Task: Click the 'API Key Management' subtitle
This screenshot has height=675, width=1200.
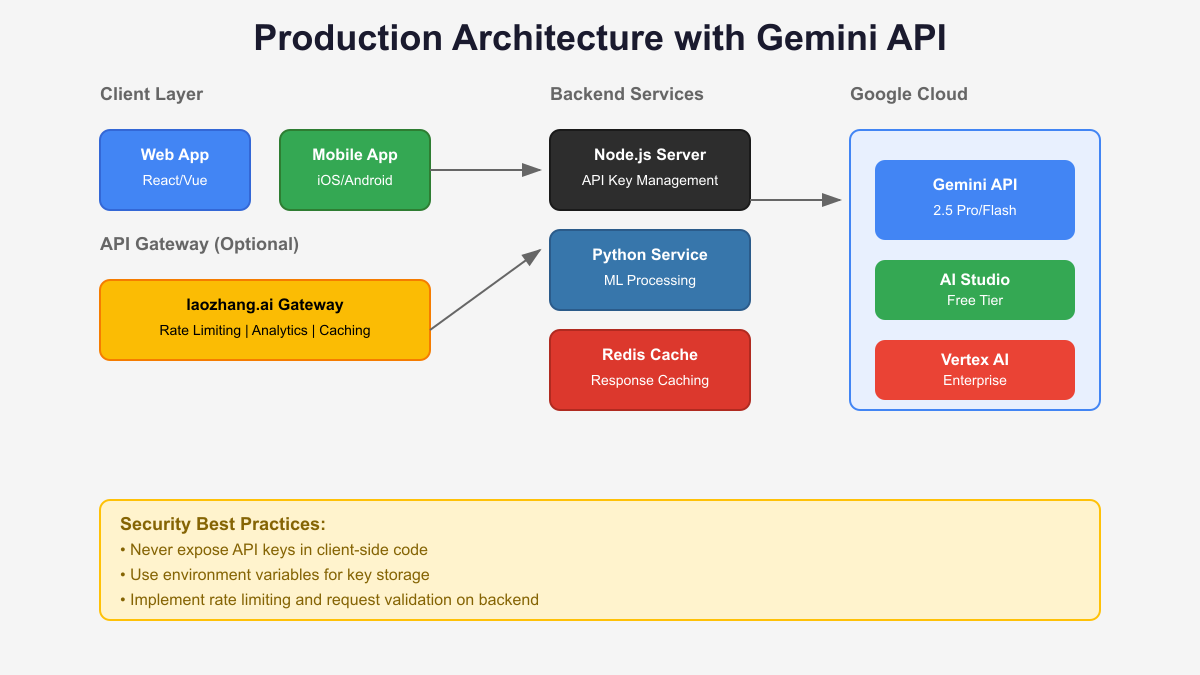Action: [650, 180]
